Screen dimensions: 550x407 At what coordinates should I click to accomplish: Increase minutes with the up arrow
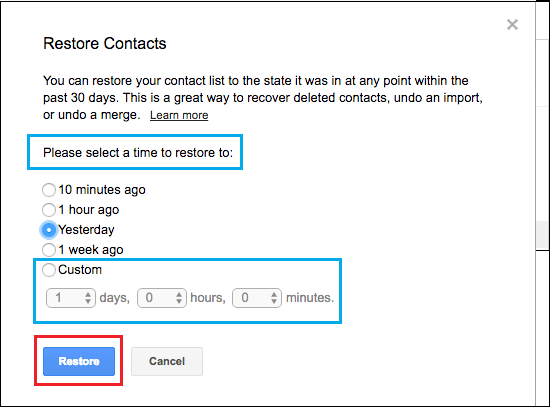click(274, 294)
